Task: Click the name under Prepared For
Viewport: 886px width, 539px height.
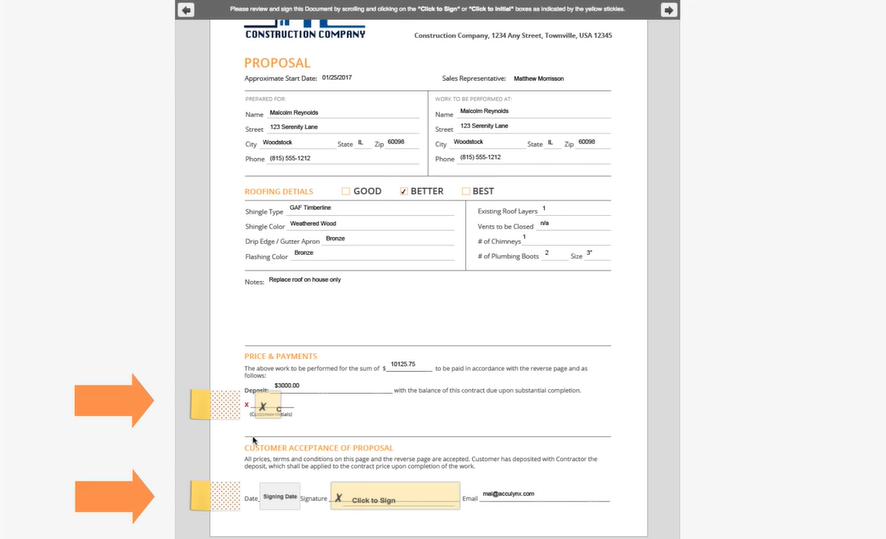Action: click(294, 112)
